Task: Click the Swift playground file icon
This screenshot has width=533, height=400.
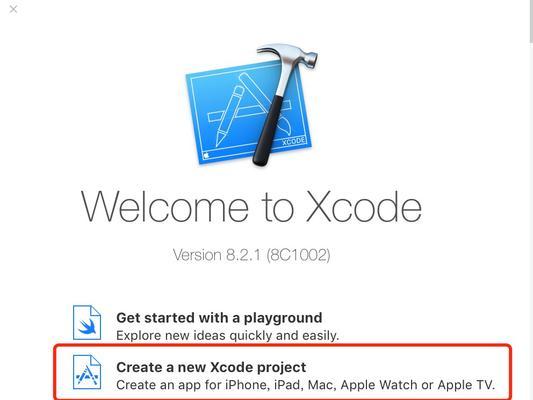Action: coord(87,323)
